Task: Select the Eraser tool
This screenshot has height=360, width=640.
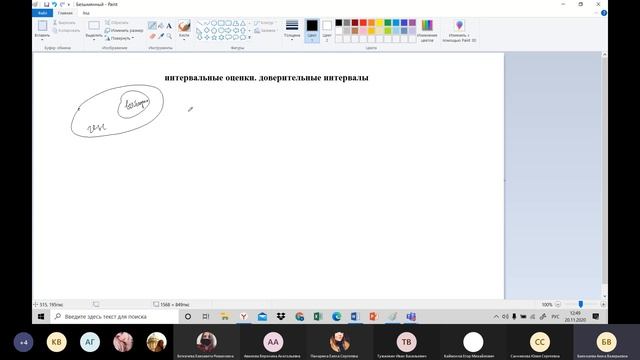Action: tap(152, 36)
